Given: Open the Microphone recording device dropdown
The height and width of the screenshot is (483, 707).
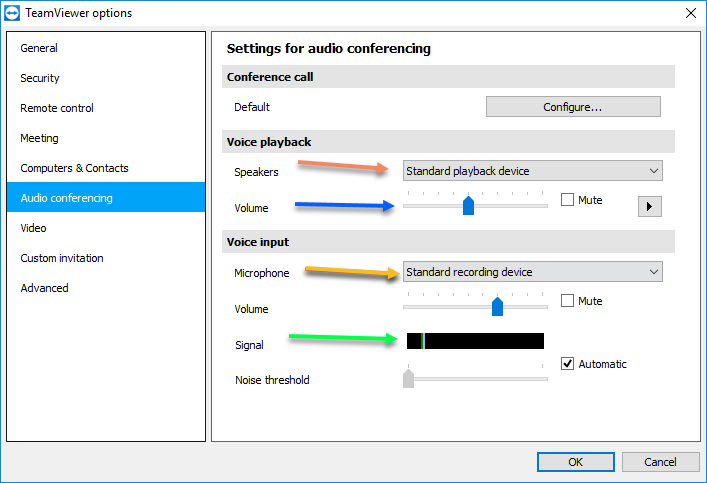Looking at the screenshot, I should pos(533,272).
